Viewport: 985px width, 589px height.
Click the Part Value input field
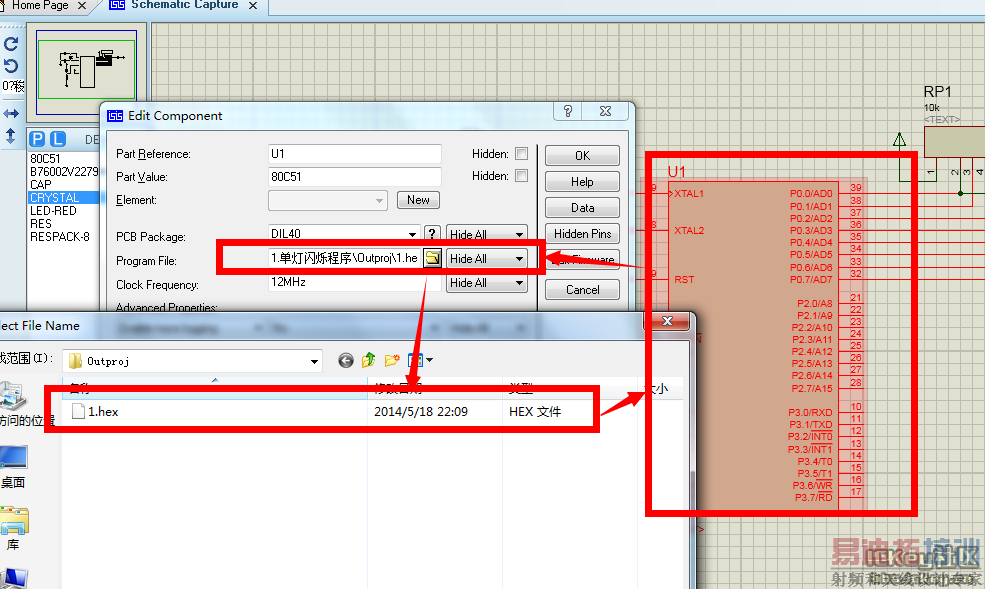[x=355, y=176]
